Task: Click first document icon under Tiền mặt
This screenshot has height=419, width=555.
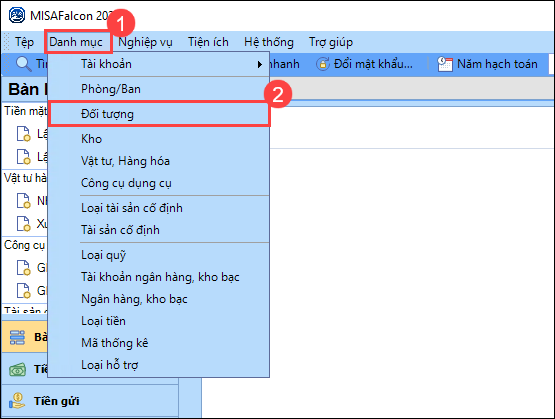Action: (x=23, y=134)
